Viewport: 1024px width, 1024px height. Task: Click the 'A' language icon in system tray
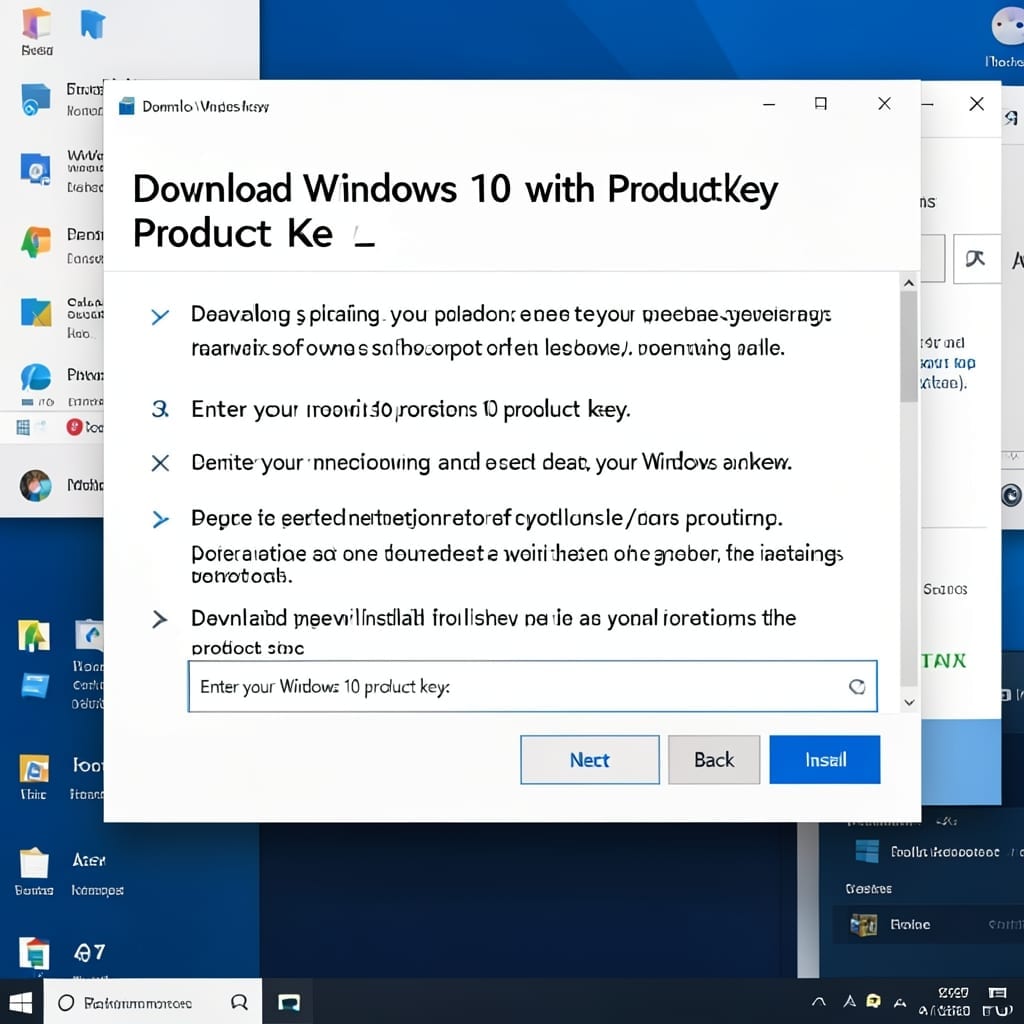(849, 1001)
